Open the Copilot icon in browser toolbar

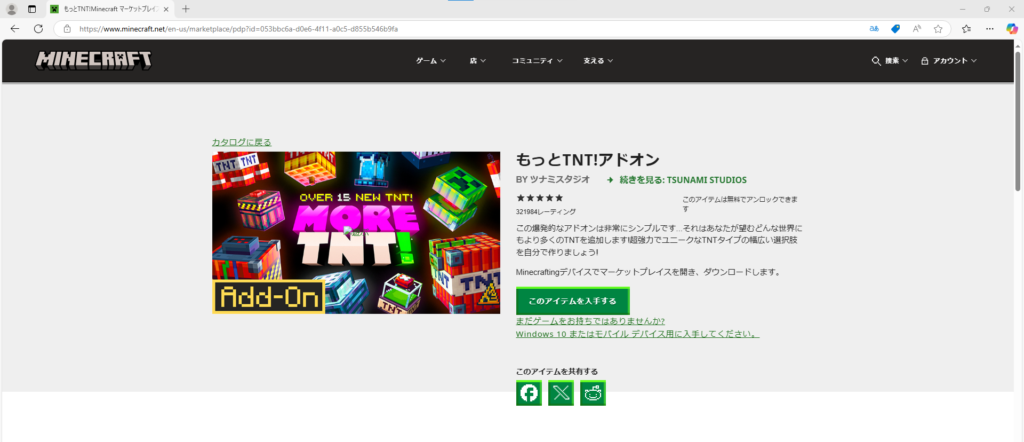point(1012,29)
